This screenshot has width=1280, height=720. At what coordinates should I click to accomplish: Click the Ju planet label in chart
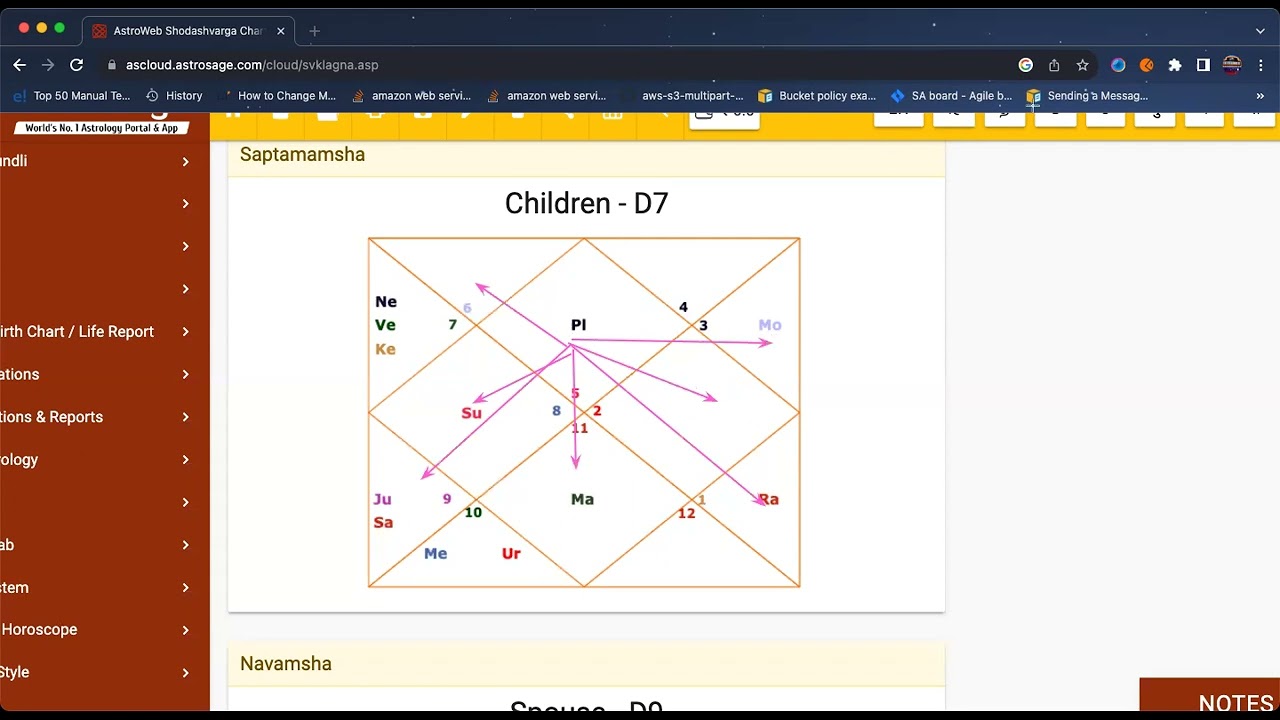[382, 499]
